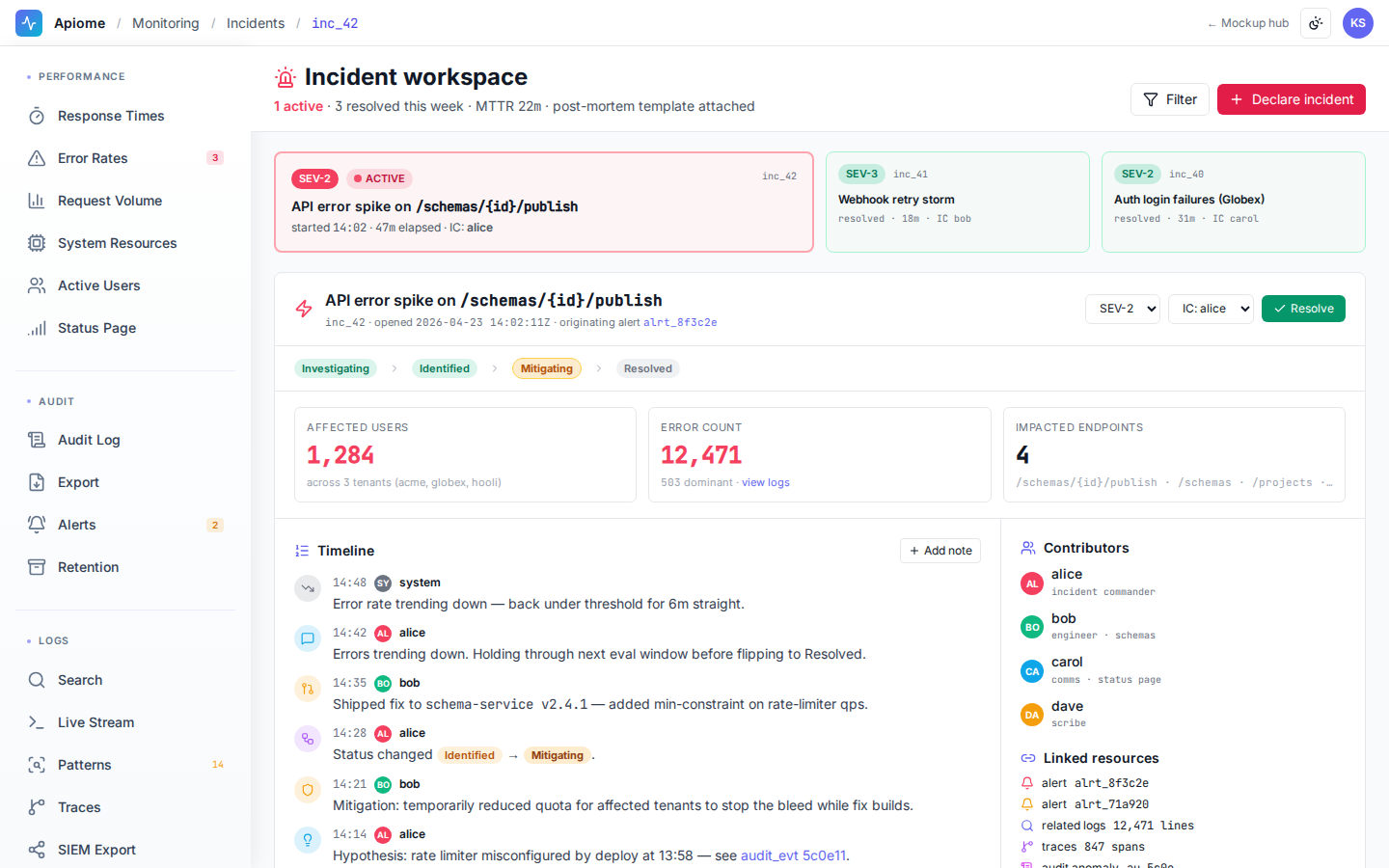Click bob's BO avatar in contributors
The image size is (1389, 868).
[x=1032, y=627]
